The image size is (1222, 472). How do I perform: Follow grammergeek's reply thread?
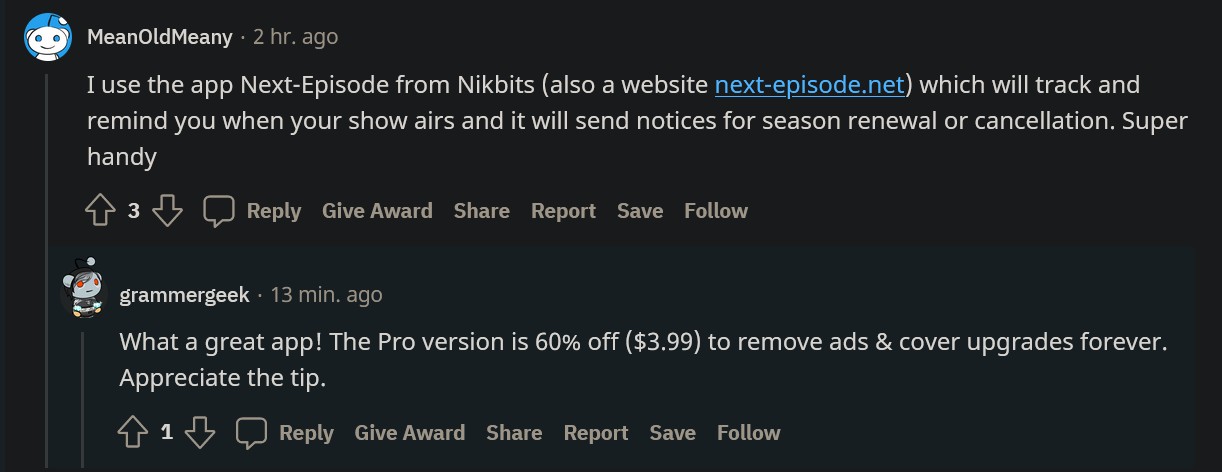[748, 433]
